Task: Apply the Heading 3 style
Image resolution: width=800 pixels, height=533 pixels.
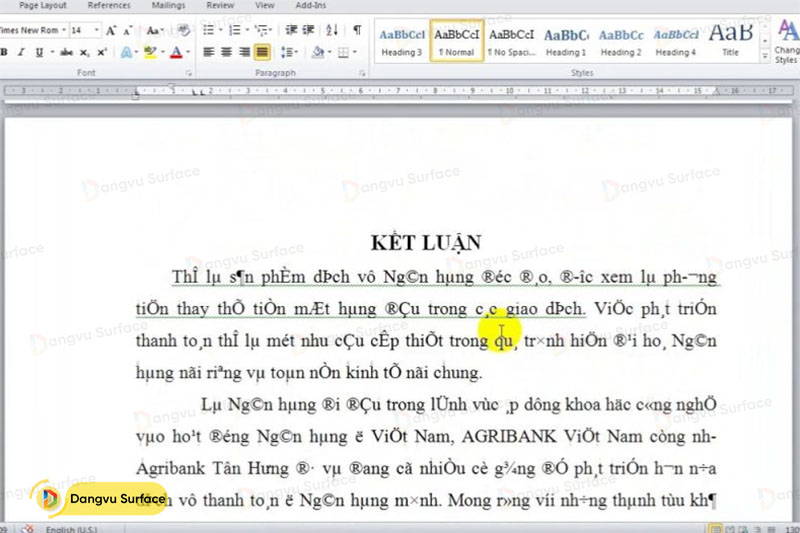Action: click(x=402, y=41)
